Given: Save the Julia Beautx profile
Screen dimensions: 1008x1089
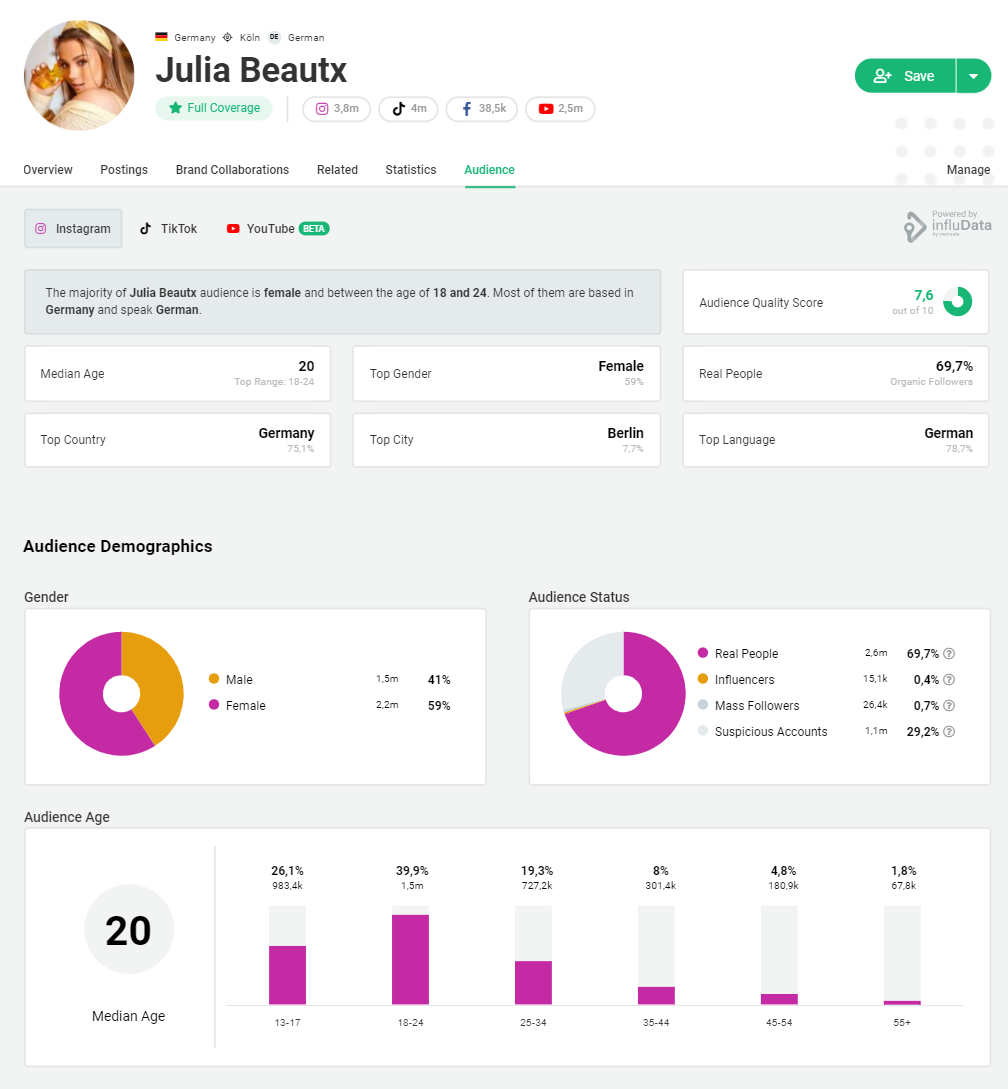Looking at the screenshot, I should (x=904, y=76).
